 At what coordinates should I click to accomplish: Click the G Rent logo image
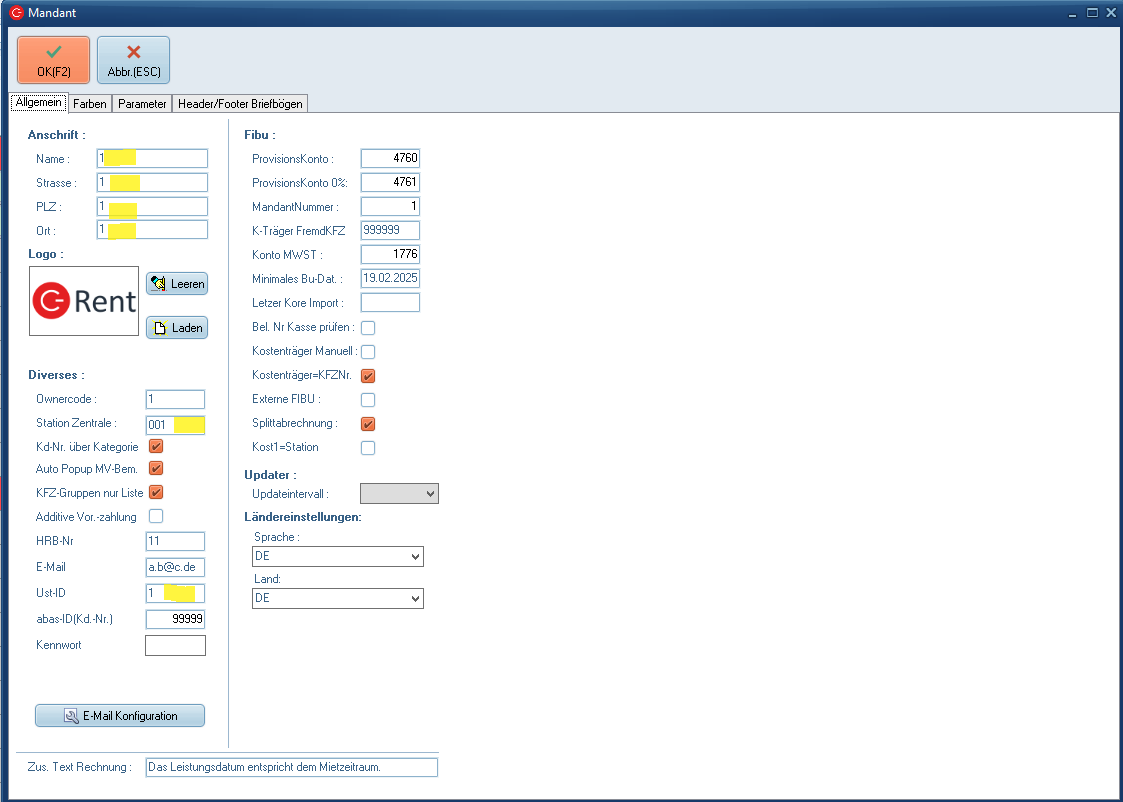[x=84, y=300]
